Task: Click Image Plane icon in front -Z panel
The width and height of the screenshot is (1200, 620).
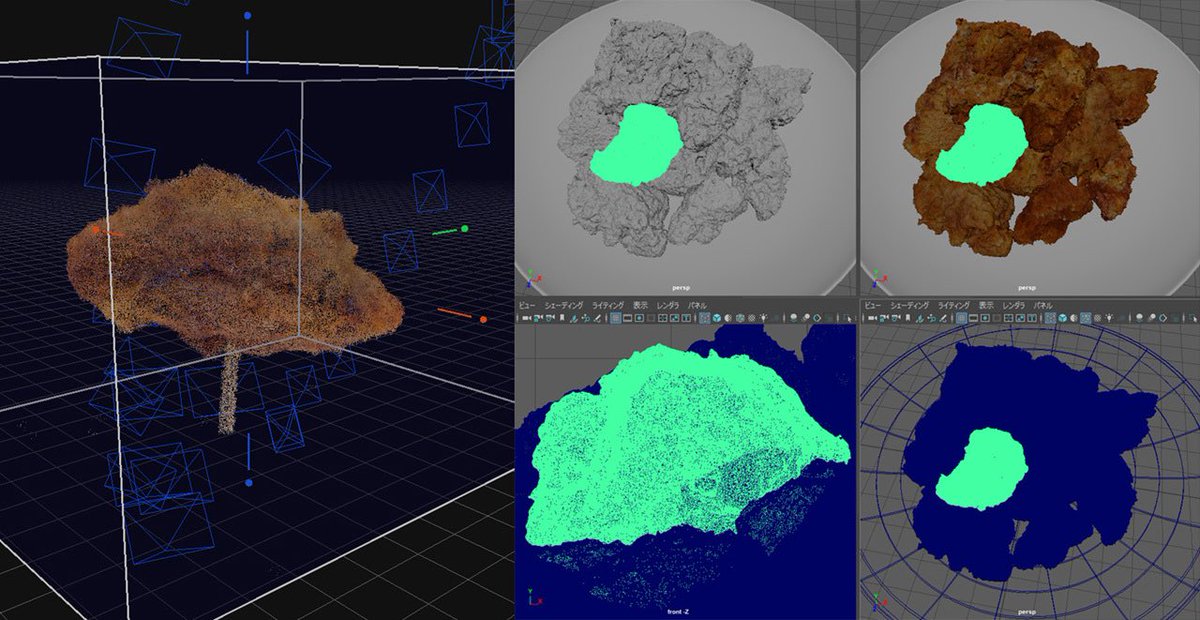Action: point(574,318)
